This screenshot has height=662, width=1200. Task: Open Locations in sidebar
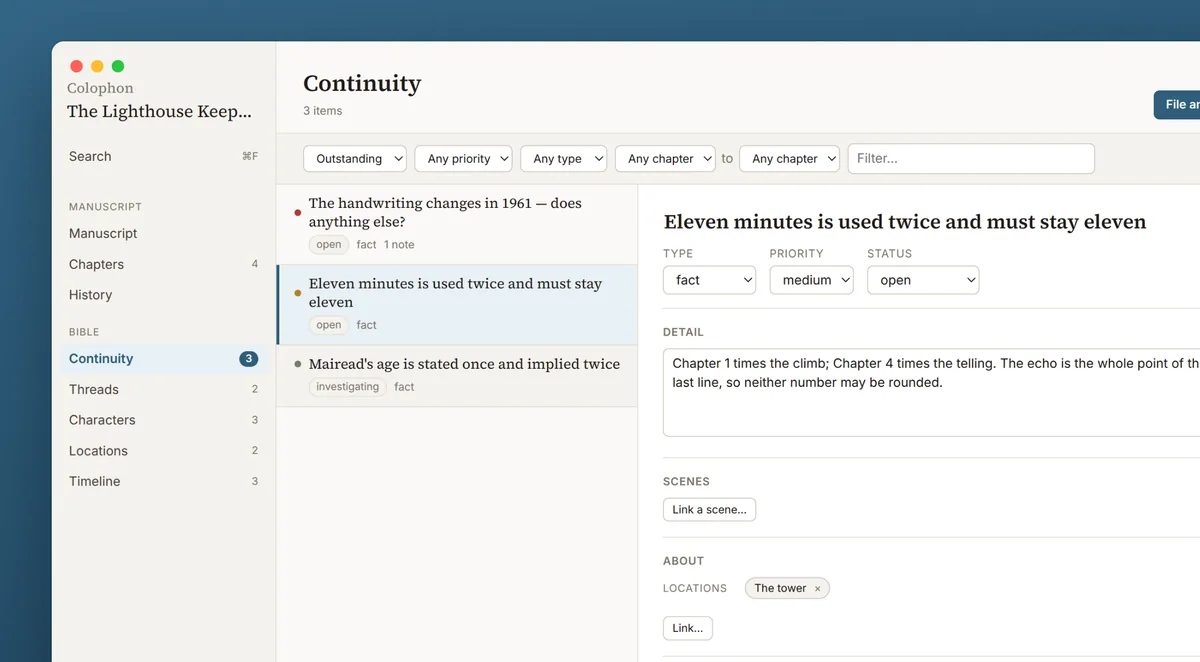(x=163, y=451)
